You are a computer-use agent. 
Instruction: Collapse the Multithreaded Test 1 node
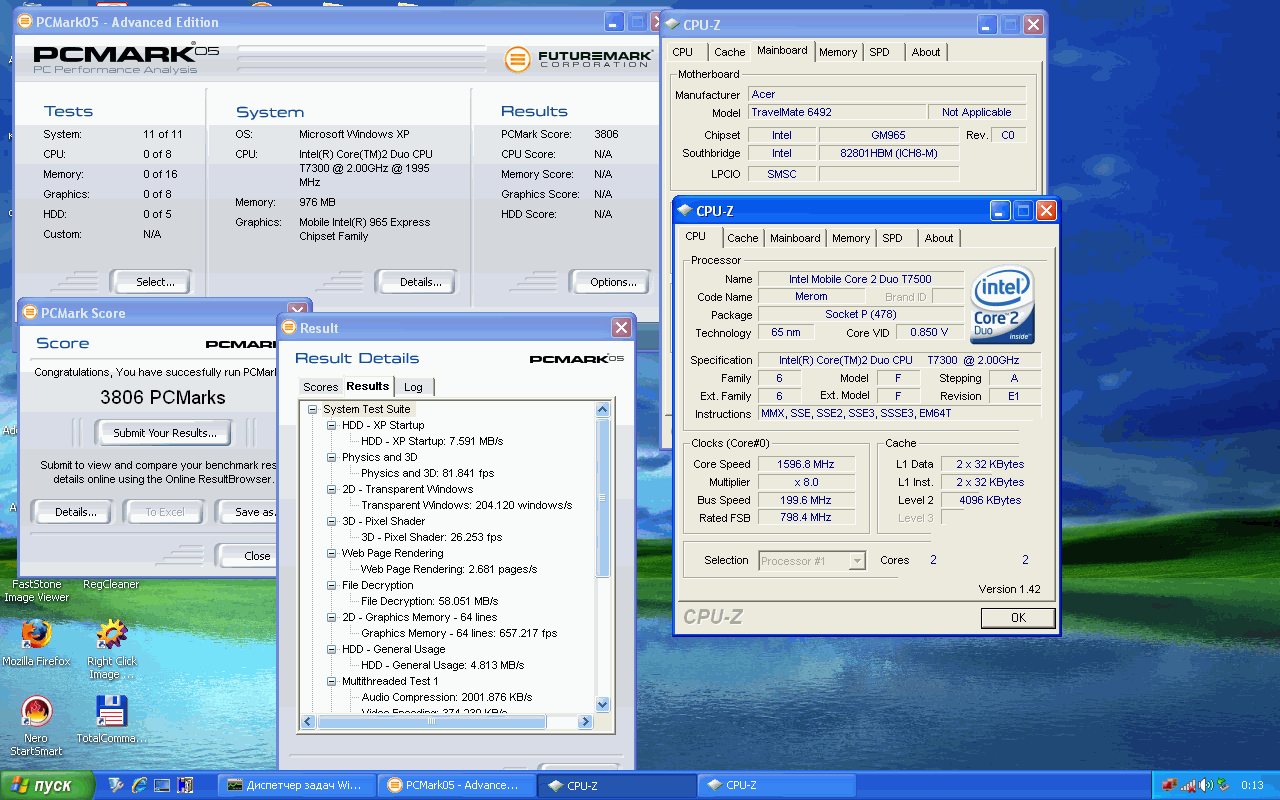[x=332, y=681]
